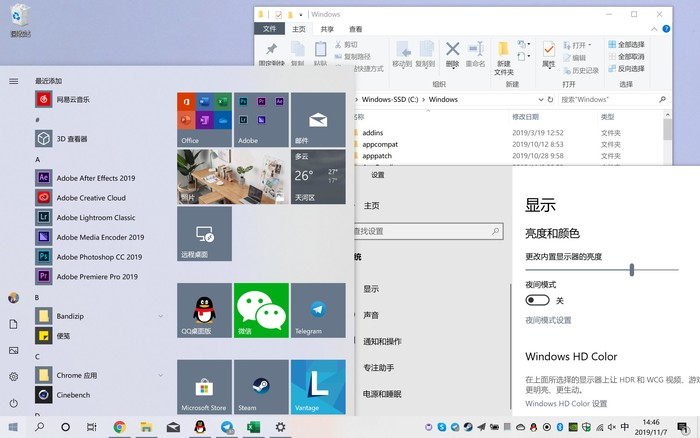Switch to the View ribbon tab
This screenshot has width=700, height=438.
coord(355,29)
